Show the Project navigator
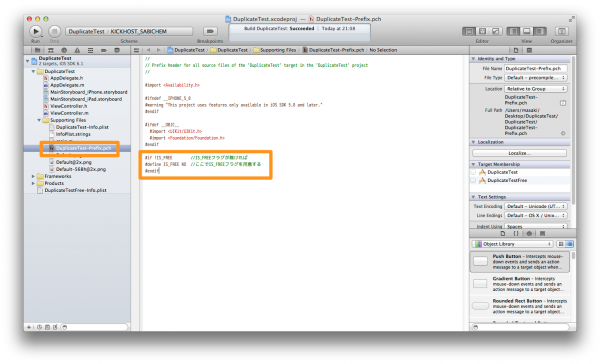This screenshot has width=600, height=364. tap(38, 50)
